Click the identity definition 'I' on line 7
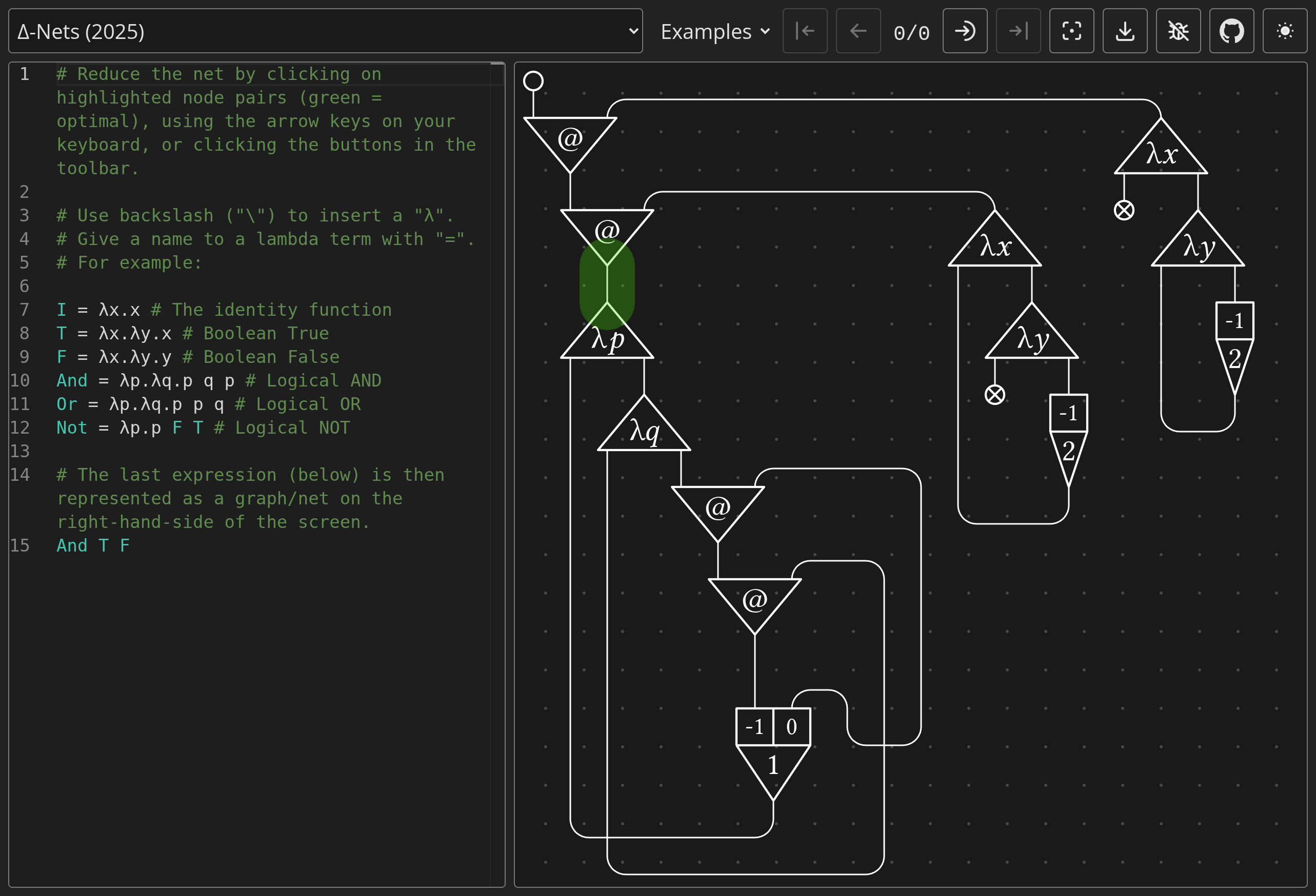 (x=61, y=310)
